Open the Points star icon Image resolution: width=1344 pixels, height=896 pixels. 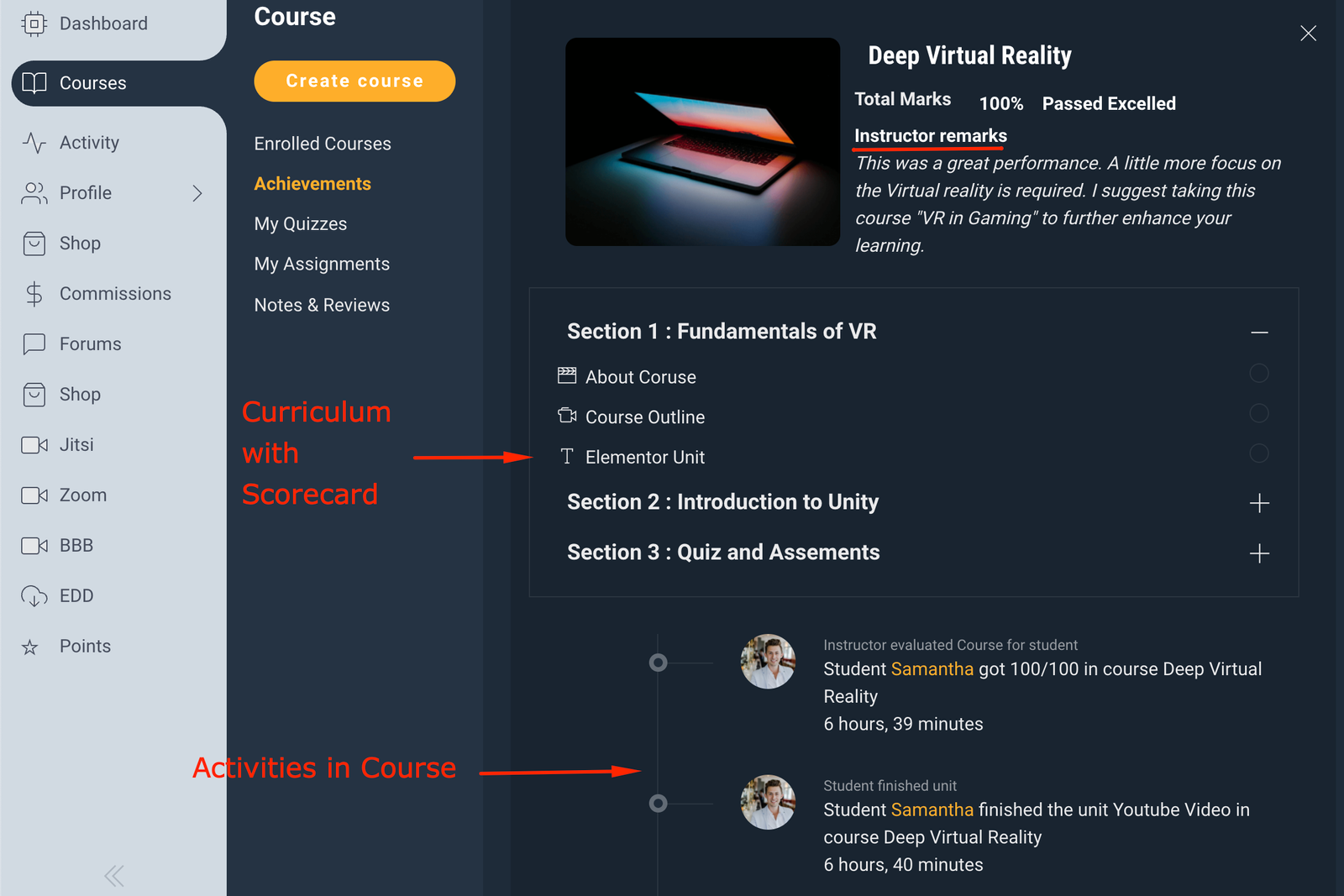click(x=30, y=647)
